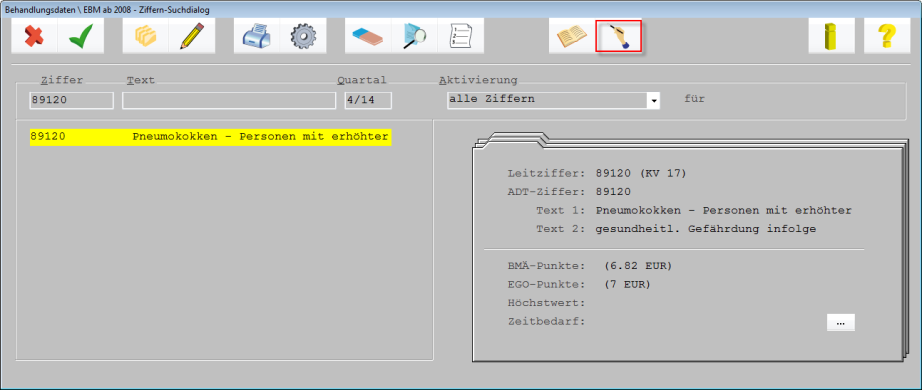Open the yellow folders icon
The image size is (922, 390).
coord(145,36)
